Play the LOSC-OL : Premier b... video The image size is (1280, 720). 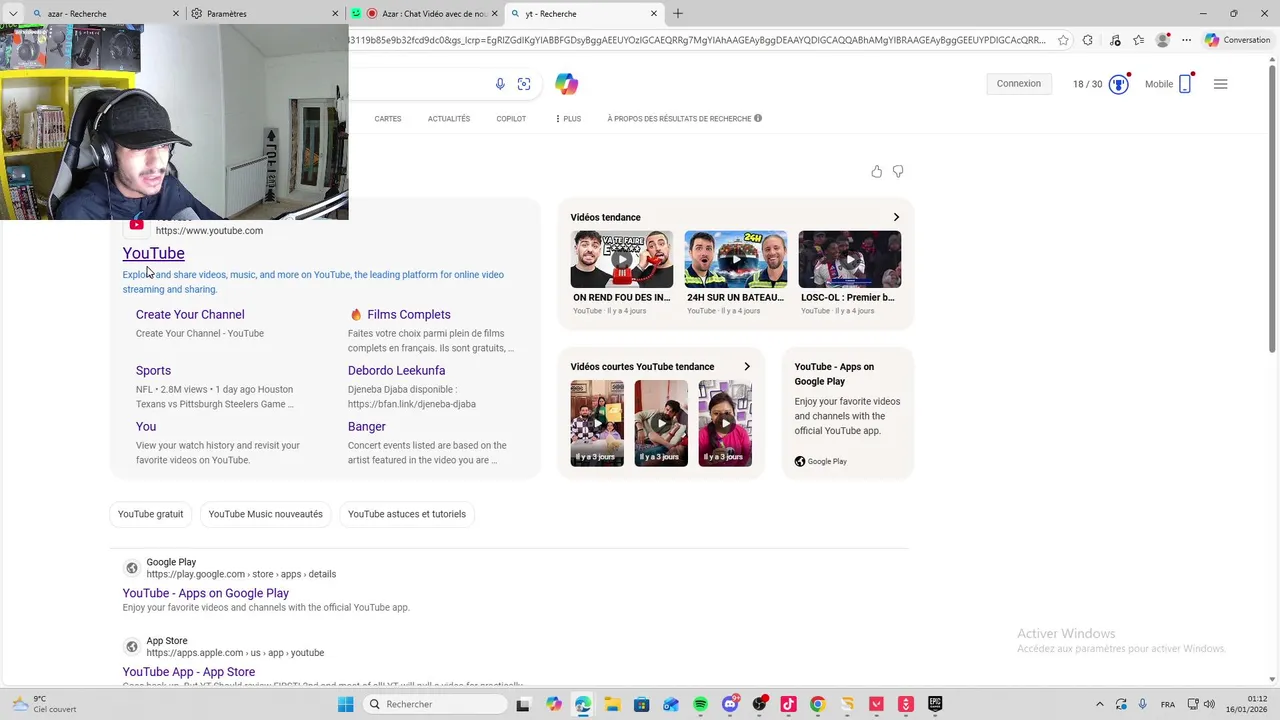[x=850, y=260]
